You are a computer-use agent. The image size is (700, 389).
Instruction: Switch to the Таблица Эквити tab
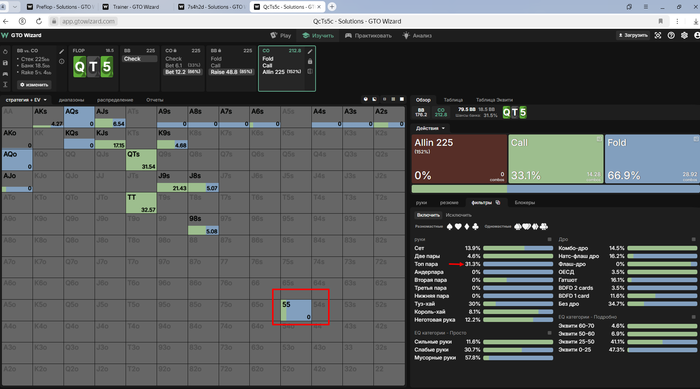(494, 100)
